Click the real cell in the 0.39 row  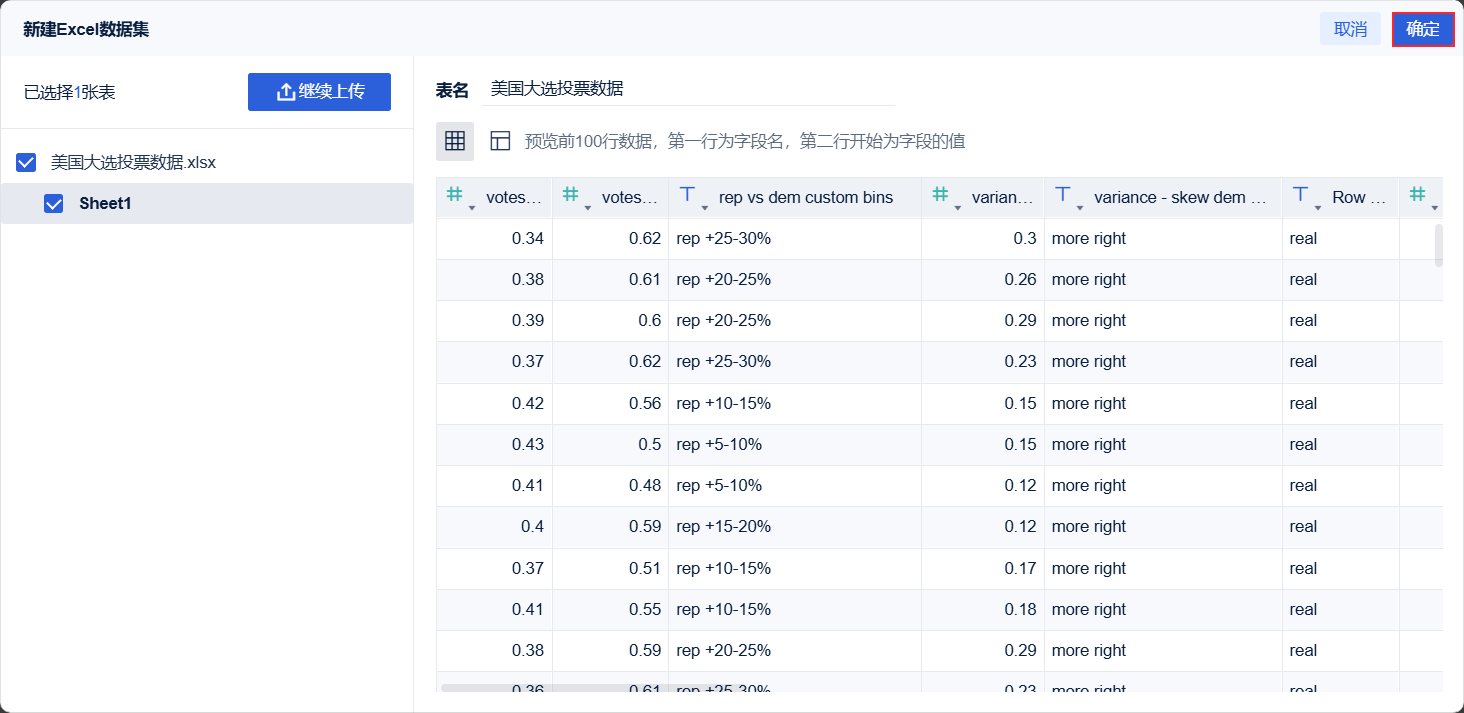click(x=1340, y=321)
